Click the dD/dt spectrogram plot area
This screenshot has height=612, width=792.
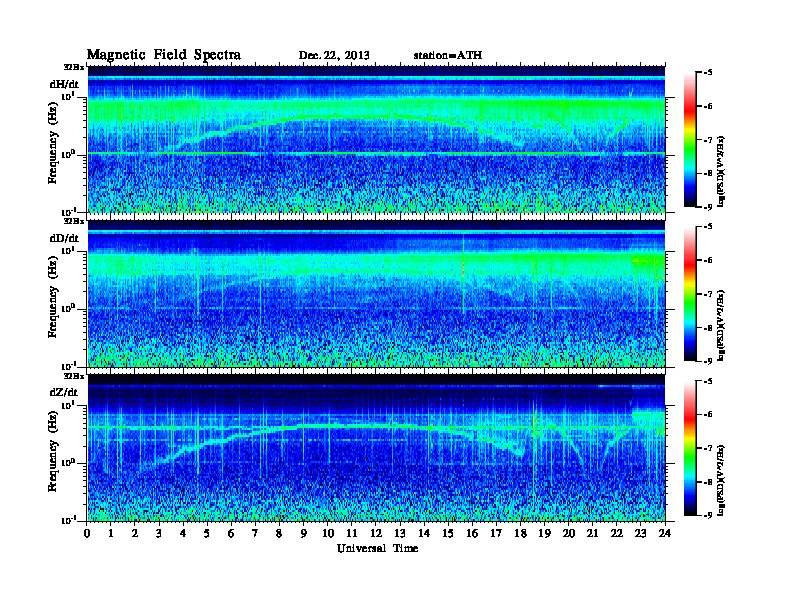[x=376, y=293]
